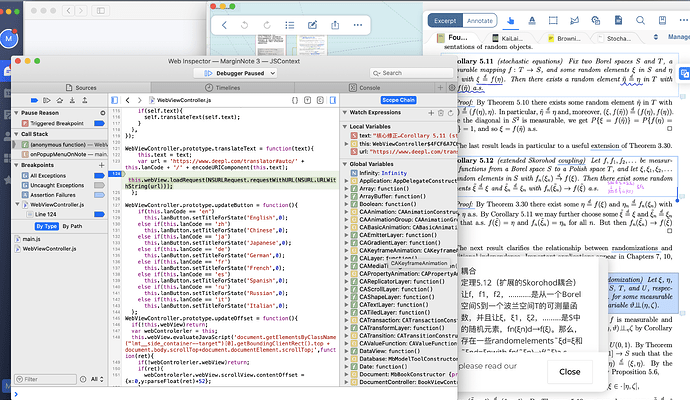The width and height of the screenshot is (690, 400).
Task: Select the text highlighter tool in MarginNote
Action: [x=532, y=20]
